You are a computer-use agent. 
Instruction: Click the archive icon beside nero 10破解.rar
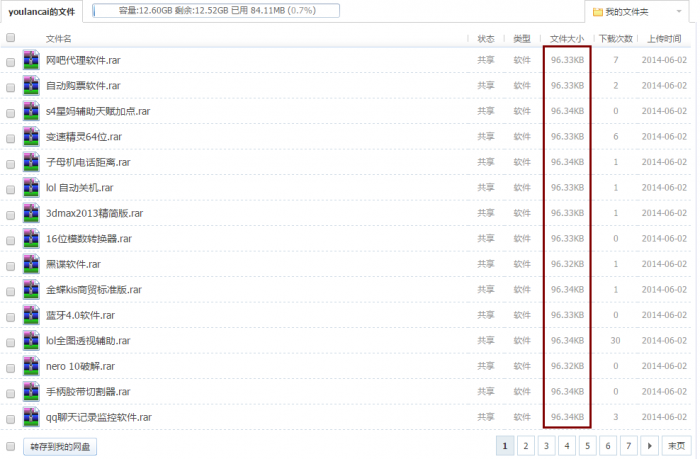click(x=31, y=366)
